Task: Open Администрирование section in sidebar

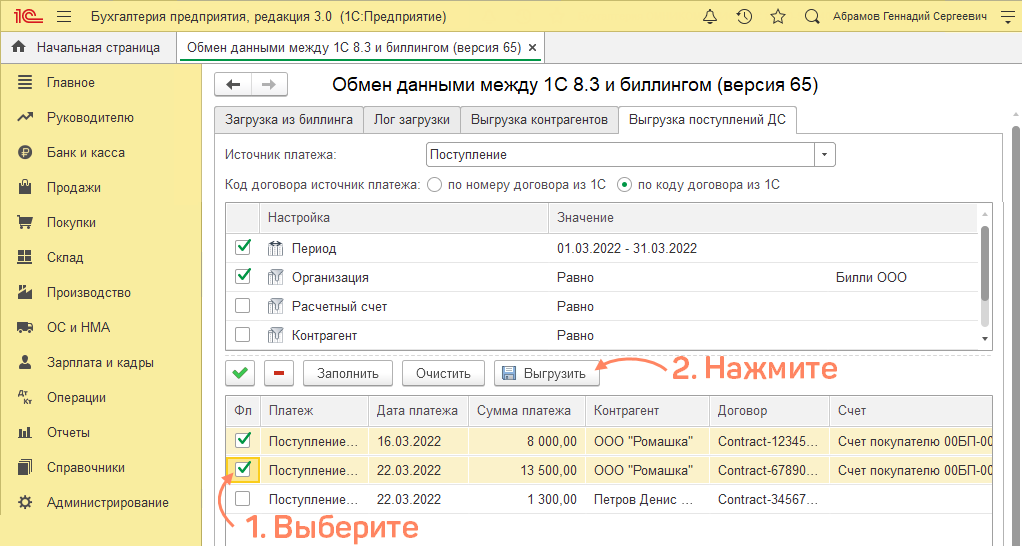Action: coord(108,502)
